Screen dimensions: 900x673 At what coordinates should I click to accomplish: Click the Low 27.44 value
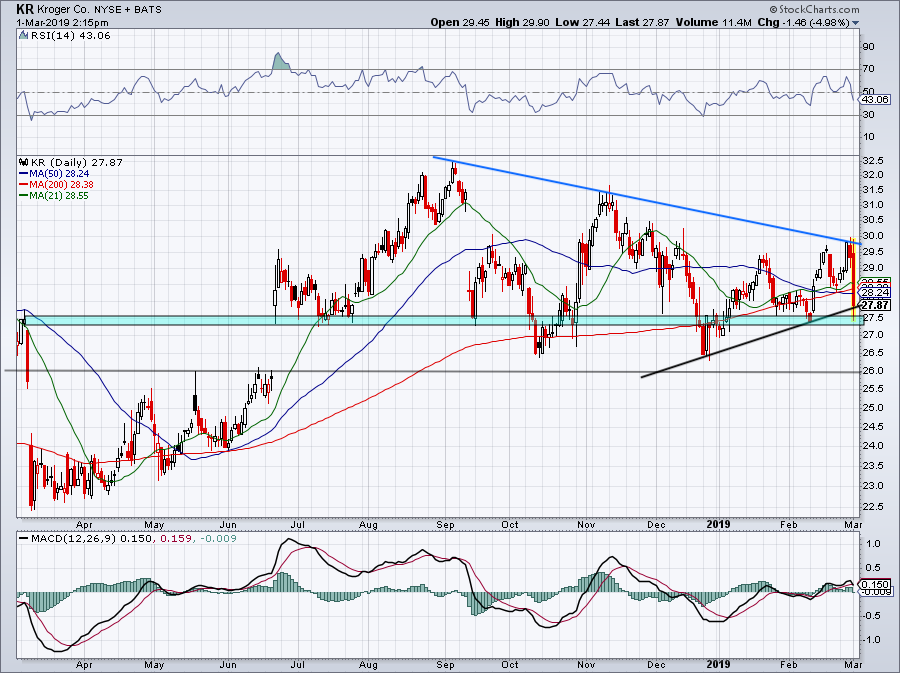581,22
